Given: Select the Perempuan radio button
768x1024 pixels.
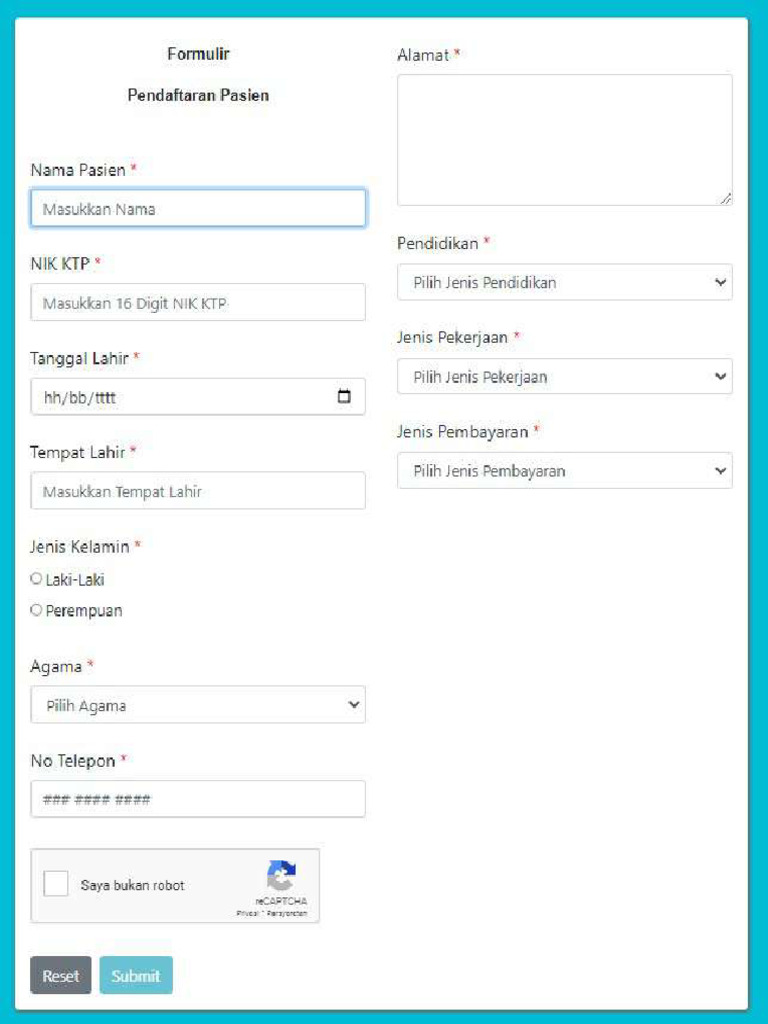Looking at the screenshot, I should (37, 610).
